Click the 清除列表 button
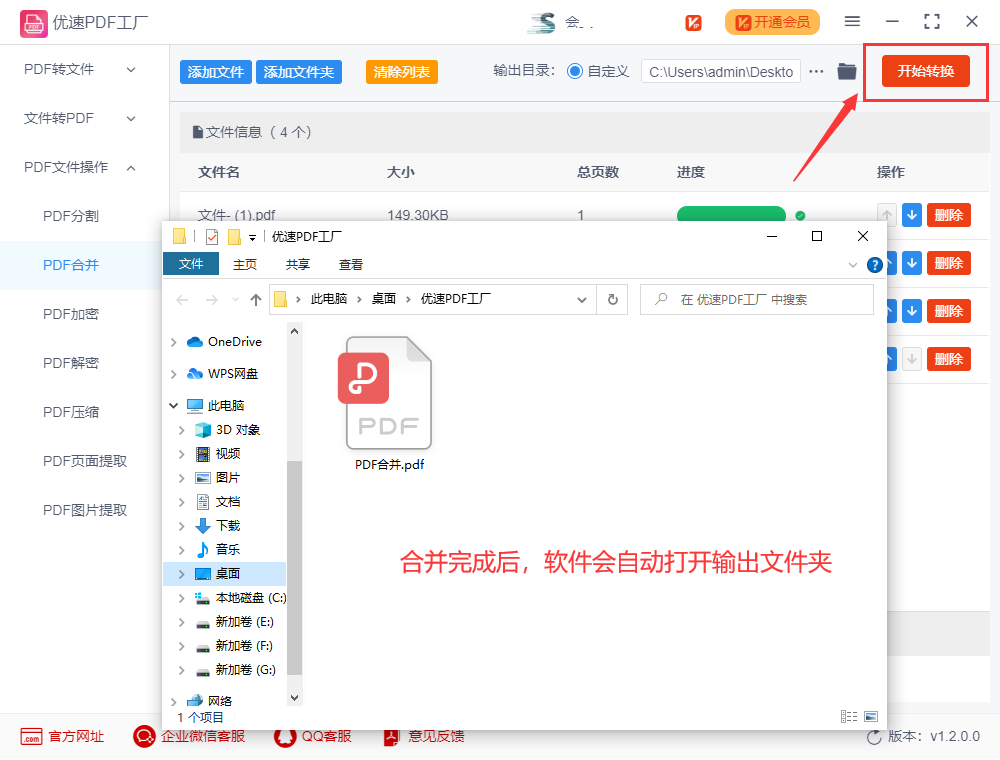The image size is (1000, 760). [402, 72]
